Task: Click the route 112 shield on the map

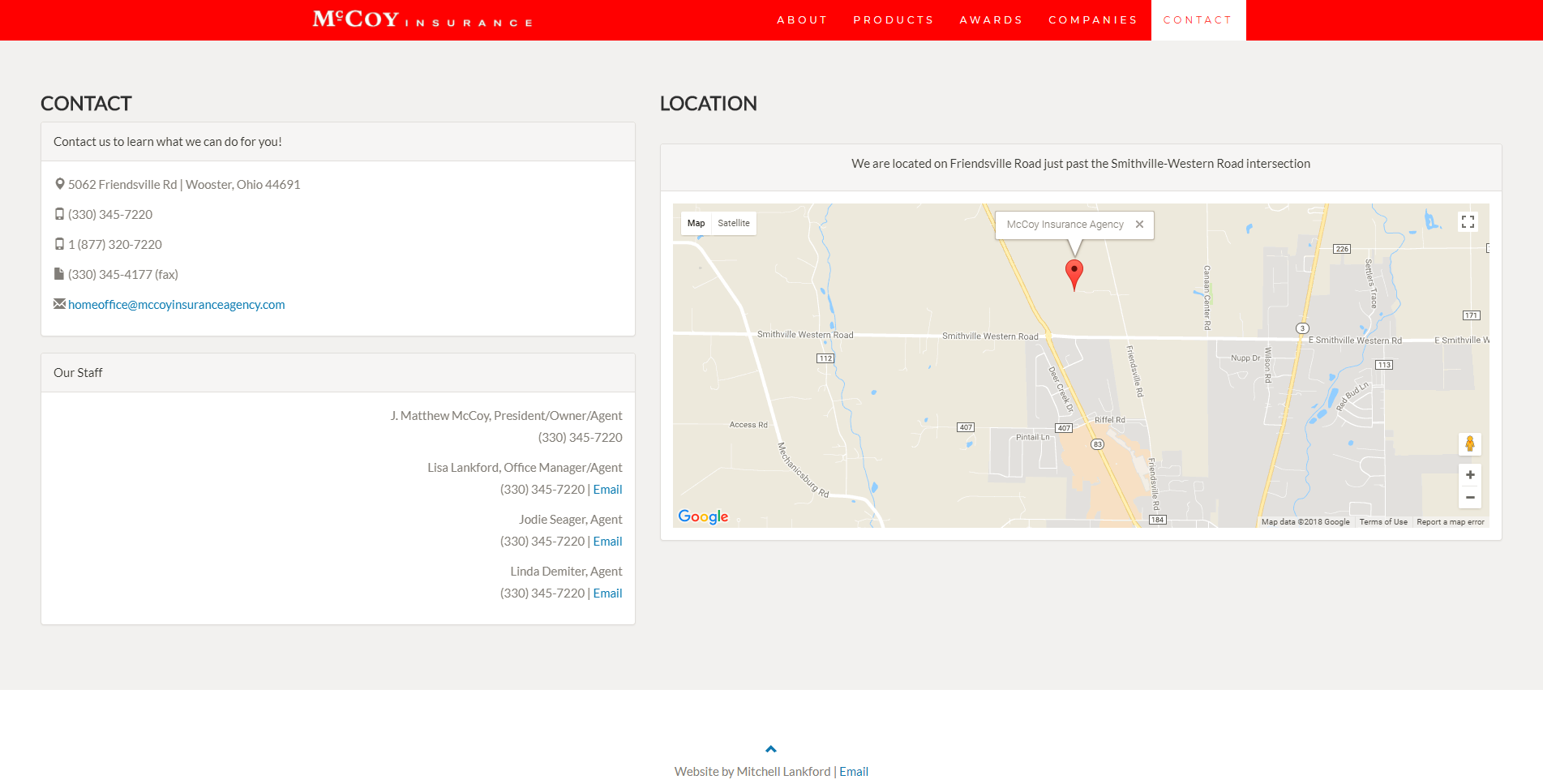Action: [825, 358]
